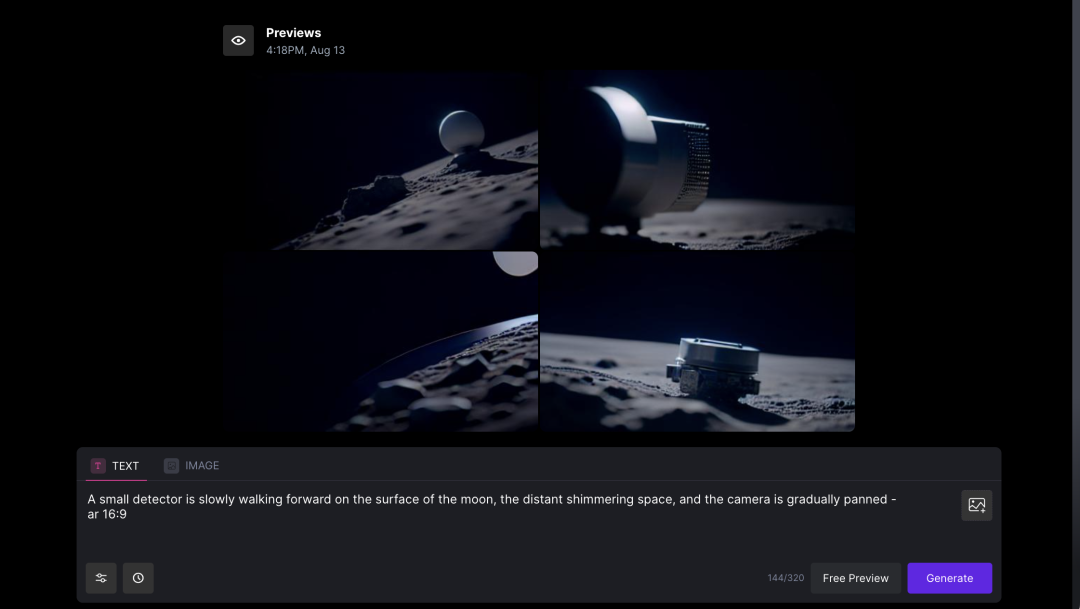Viewport: 1080px width, 609px height.
Task: Place cursor at 'ar 16:9' prompt line
Action: pyautogui.click(x=107, y=514)
